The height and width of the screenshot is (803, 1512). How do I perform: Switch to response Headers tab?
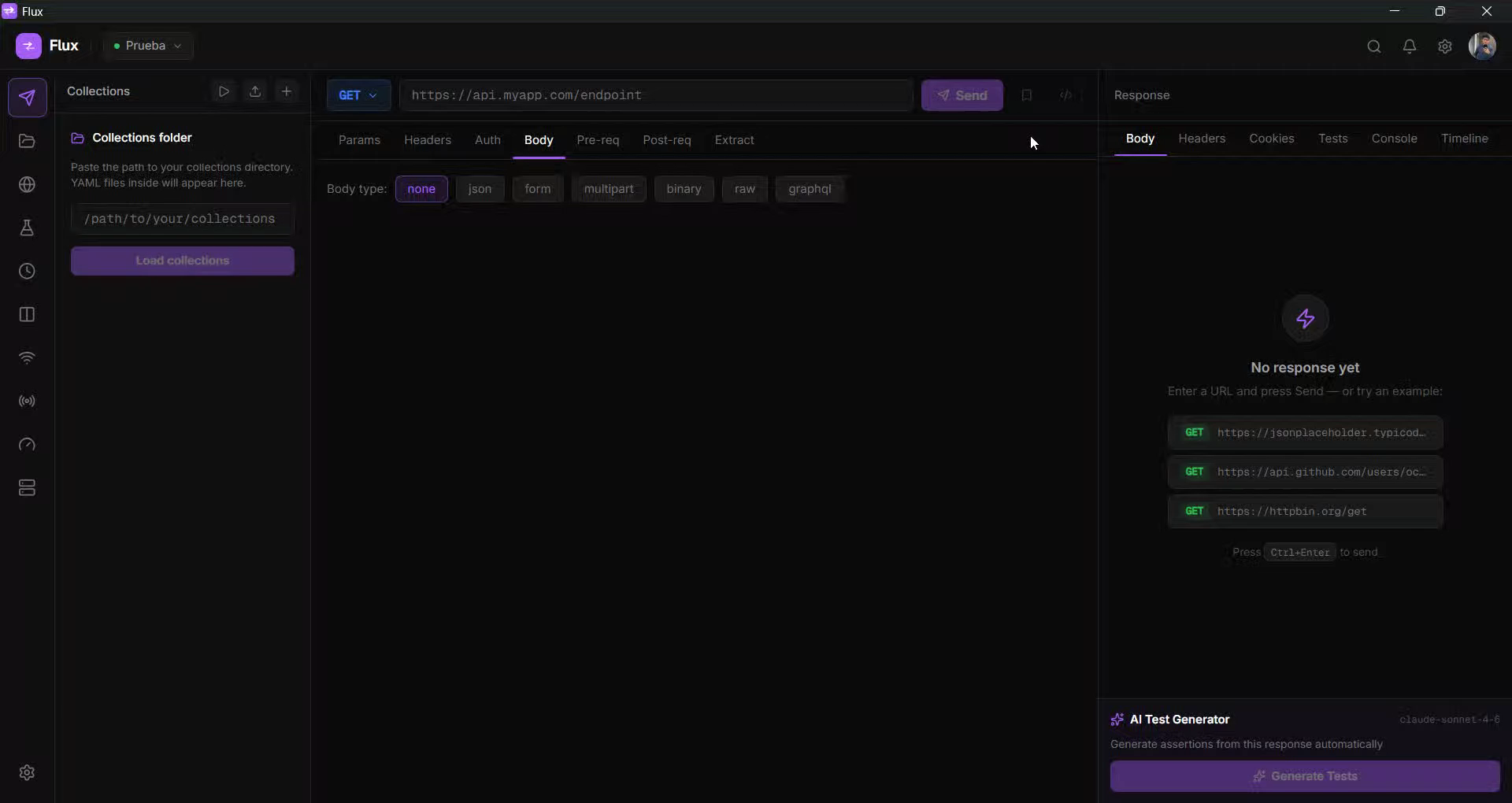click(x=1202, y=139)
